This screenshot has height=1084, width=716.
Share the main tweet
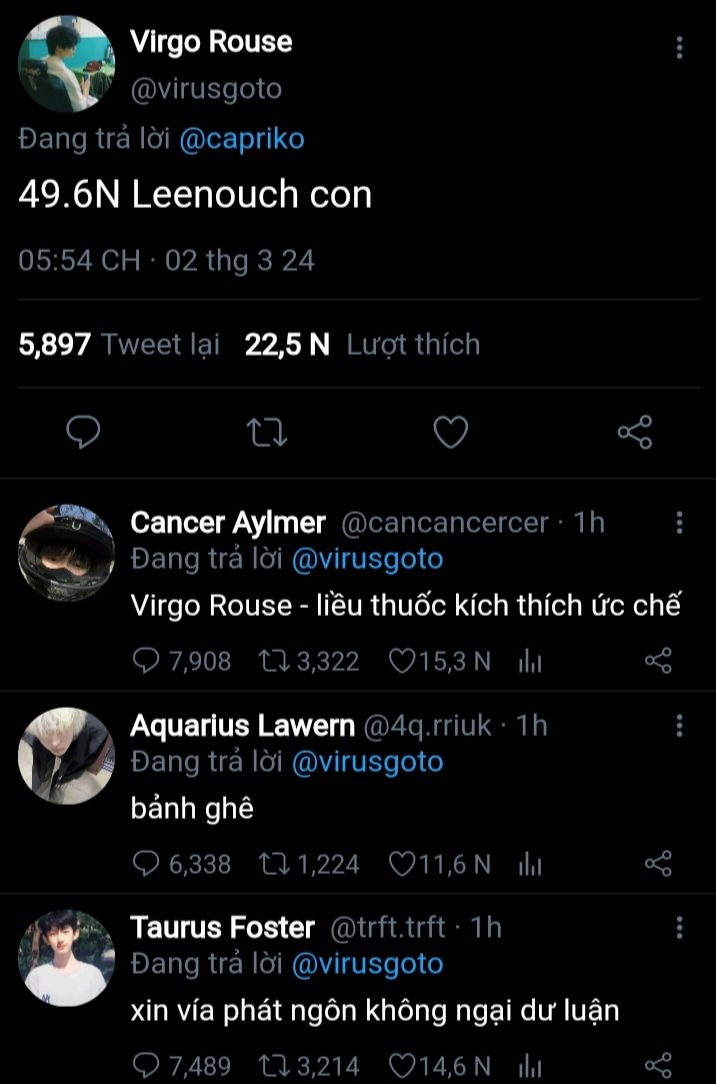point(634,431)
